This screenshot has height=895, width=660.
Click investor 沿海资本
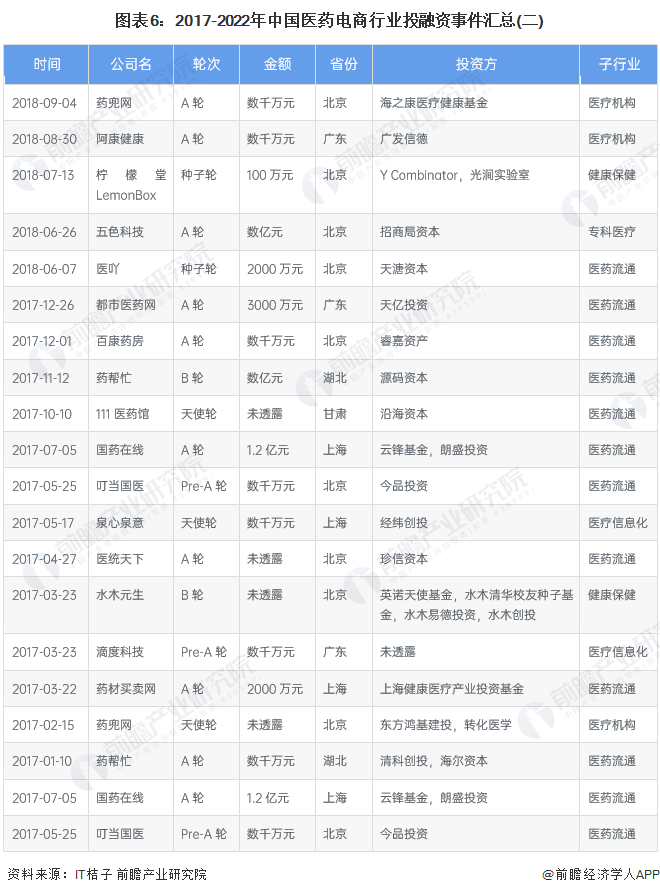point(404,414)
